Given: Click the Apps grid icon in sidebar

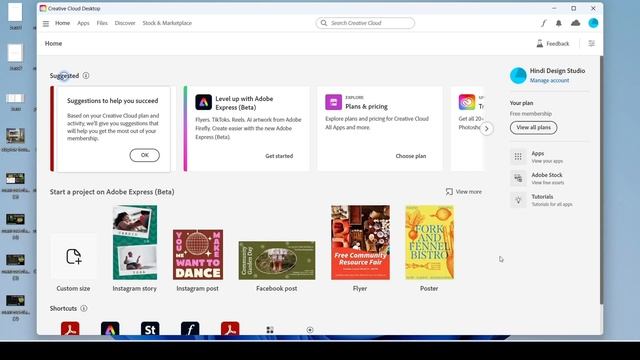Looking at the screenshot, I should [x=518, y=157].
